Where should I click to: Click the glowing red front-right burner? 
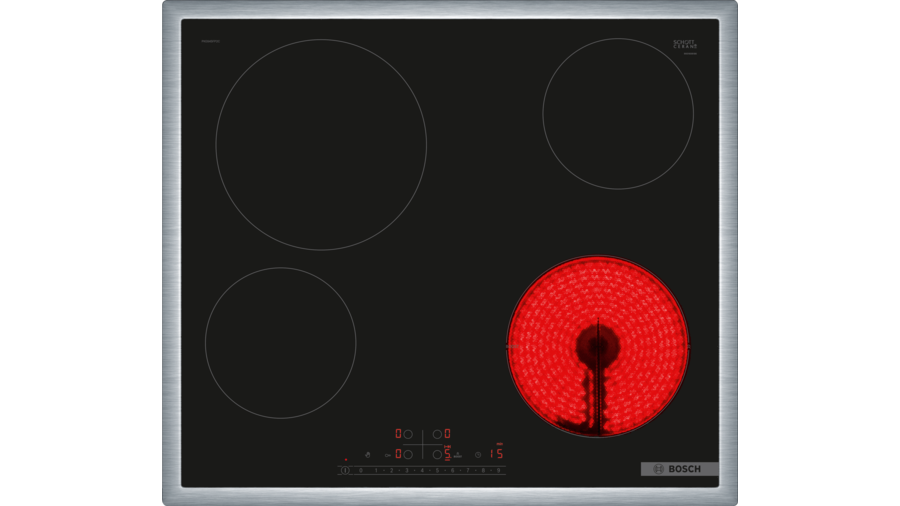(598, 347)
